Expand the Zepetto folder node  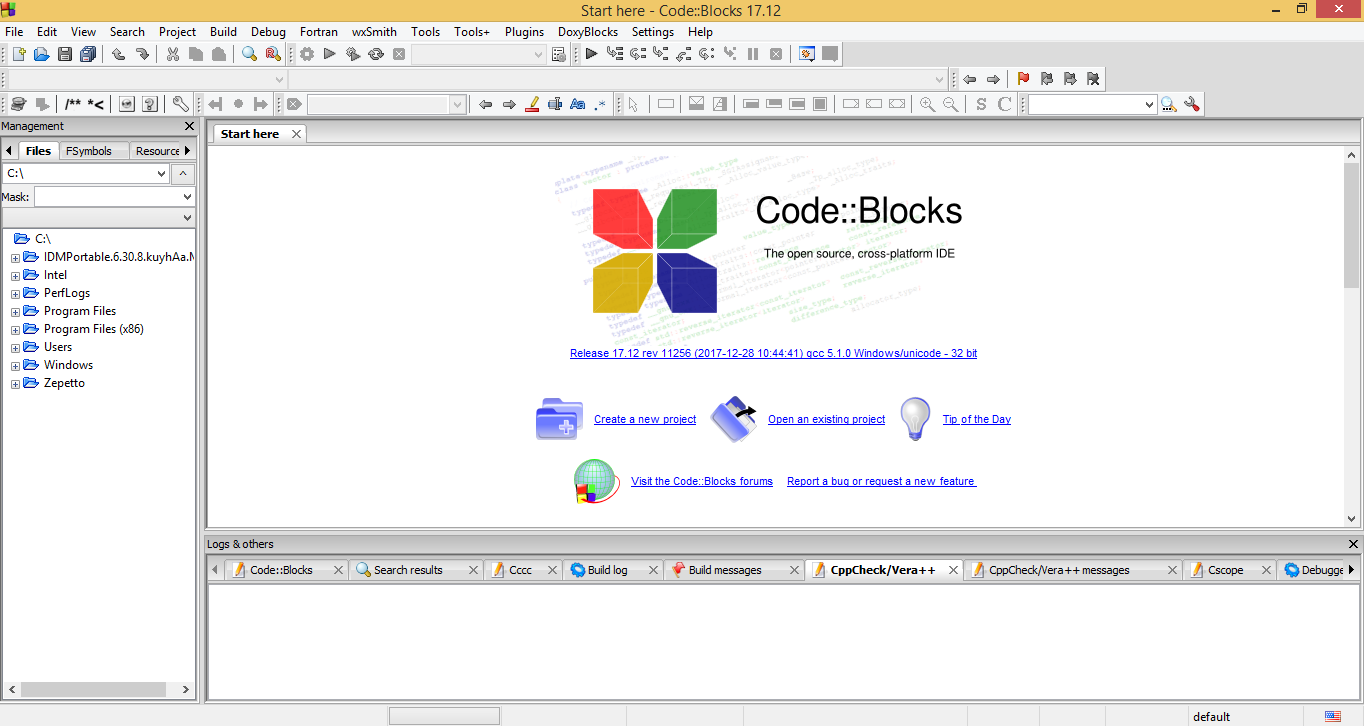coord(15,384)
